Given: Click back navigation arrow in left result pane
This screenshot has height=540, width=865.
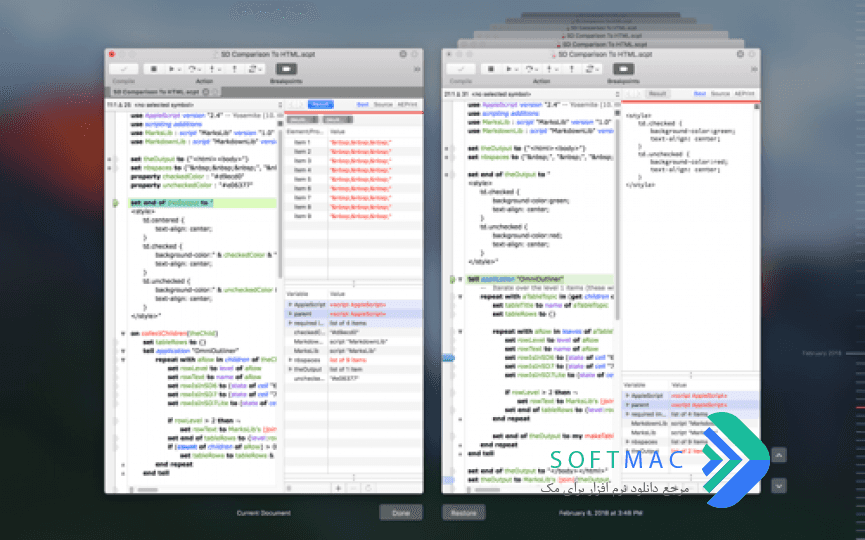Looking at the screenshot, I should click(292, 104).
